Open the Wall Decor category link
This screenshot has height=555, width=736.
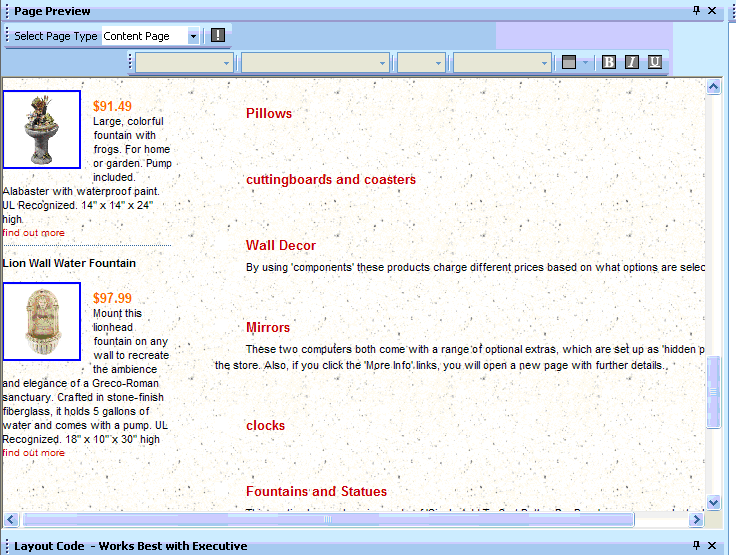coord(280,245)
